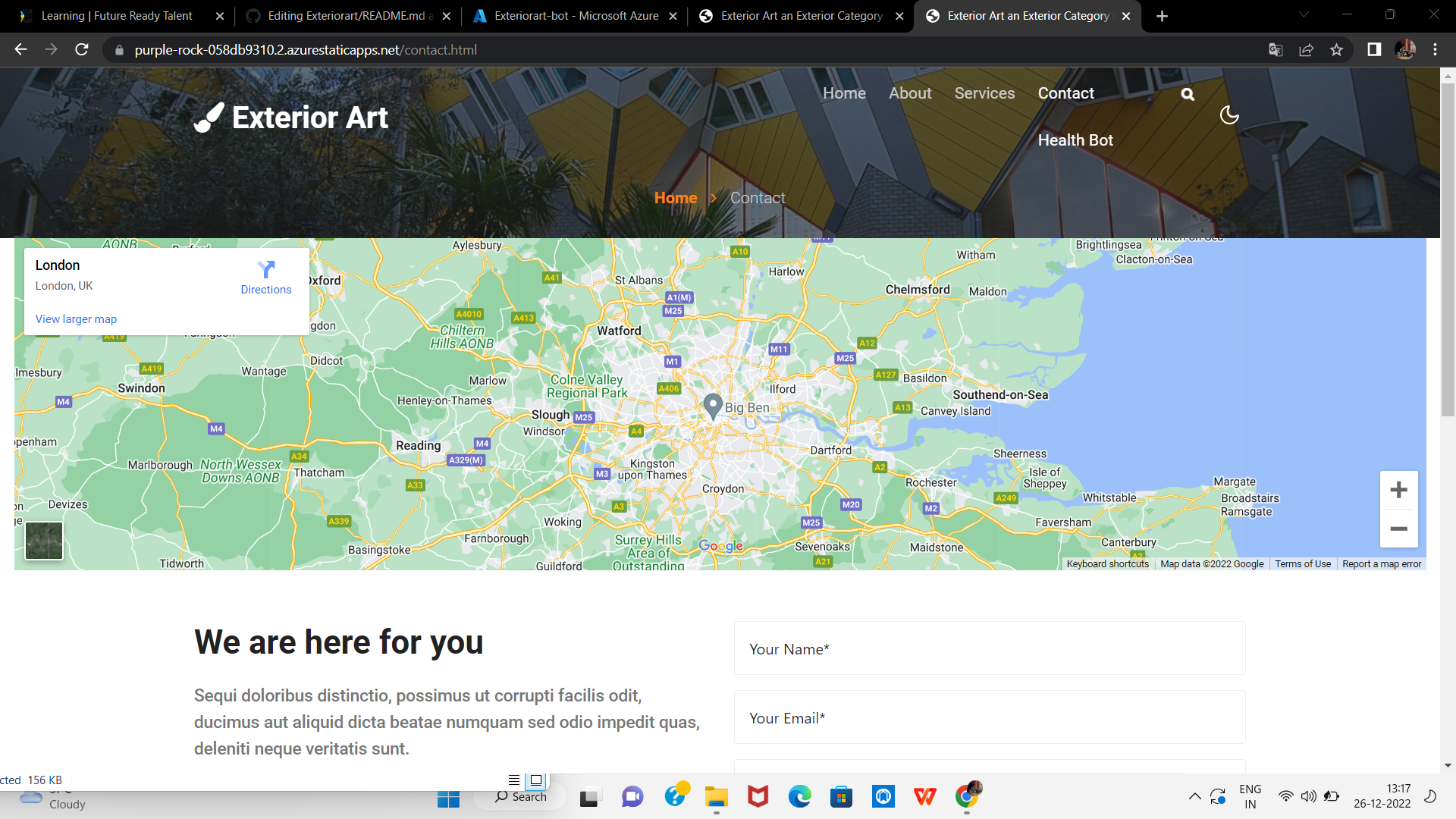1456x819 pixels.
Task: Click the View larger map link
Action: pos(76,319)
